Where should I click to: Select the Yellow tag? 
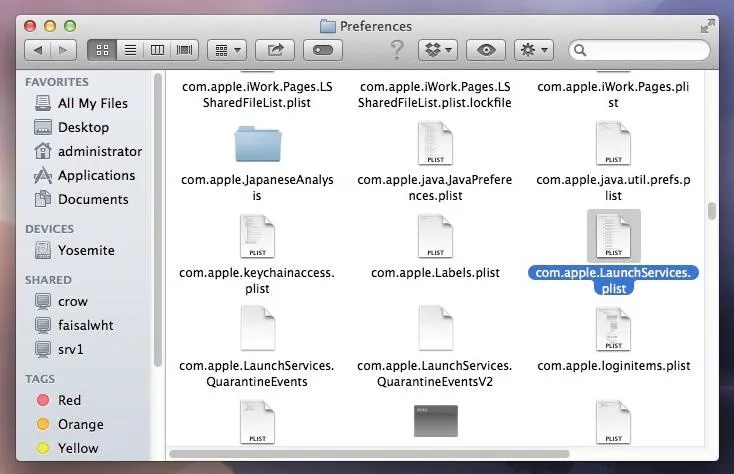(x=67, y=448)
